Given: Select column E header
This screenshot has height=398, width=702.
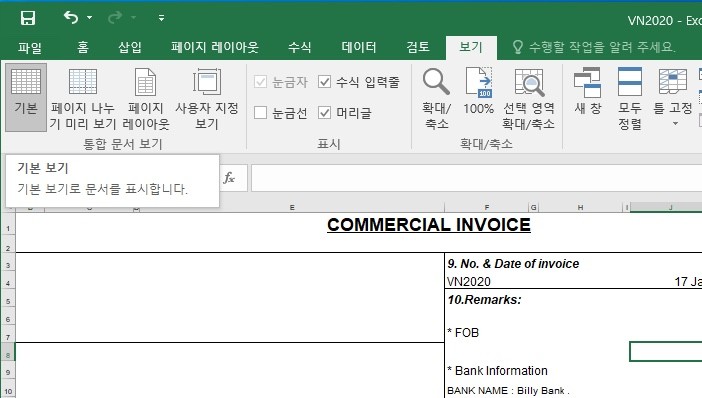Looking at the screenshot, I should point(292,207).
